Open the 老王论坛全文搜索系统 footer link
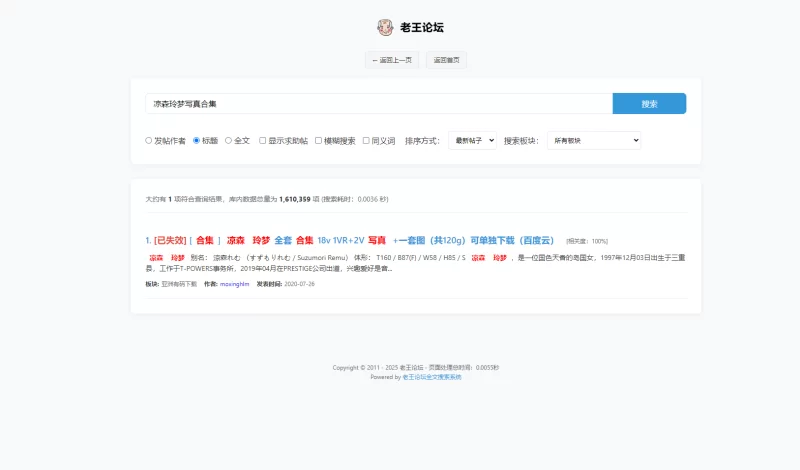This screenshot has width=800, height=470. pos(432,377)
